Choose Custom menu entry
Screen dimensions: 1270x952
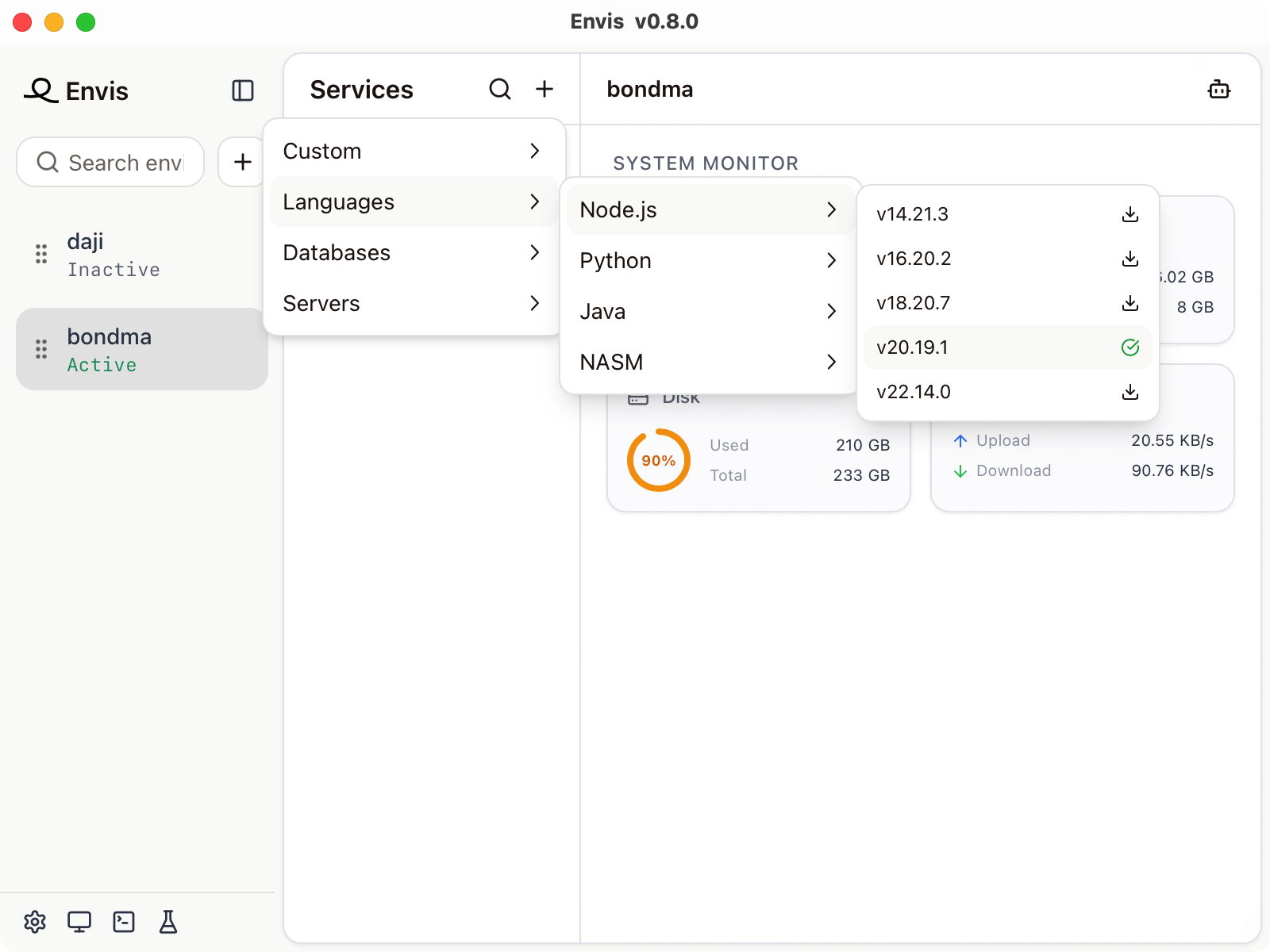(x=414, y=151)
